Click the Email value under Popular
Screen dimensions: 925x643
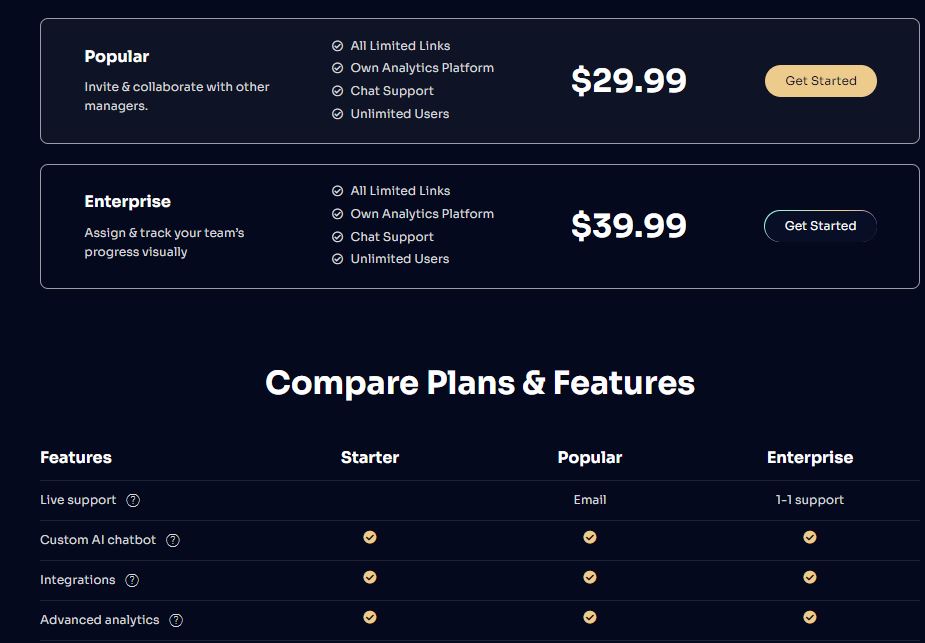[590, 500]
